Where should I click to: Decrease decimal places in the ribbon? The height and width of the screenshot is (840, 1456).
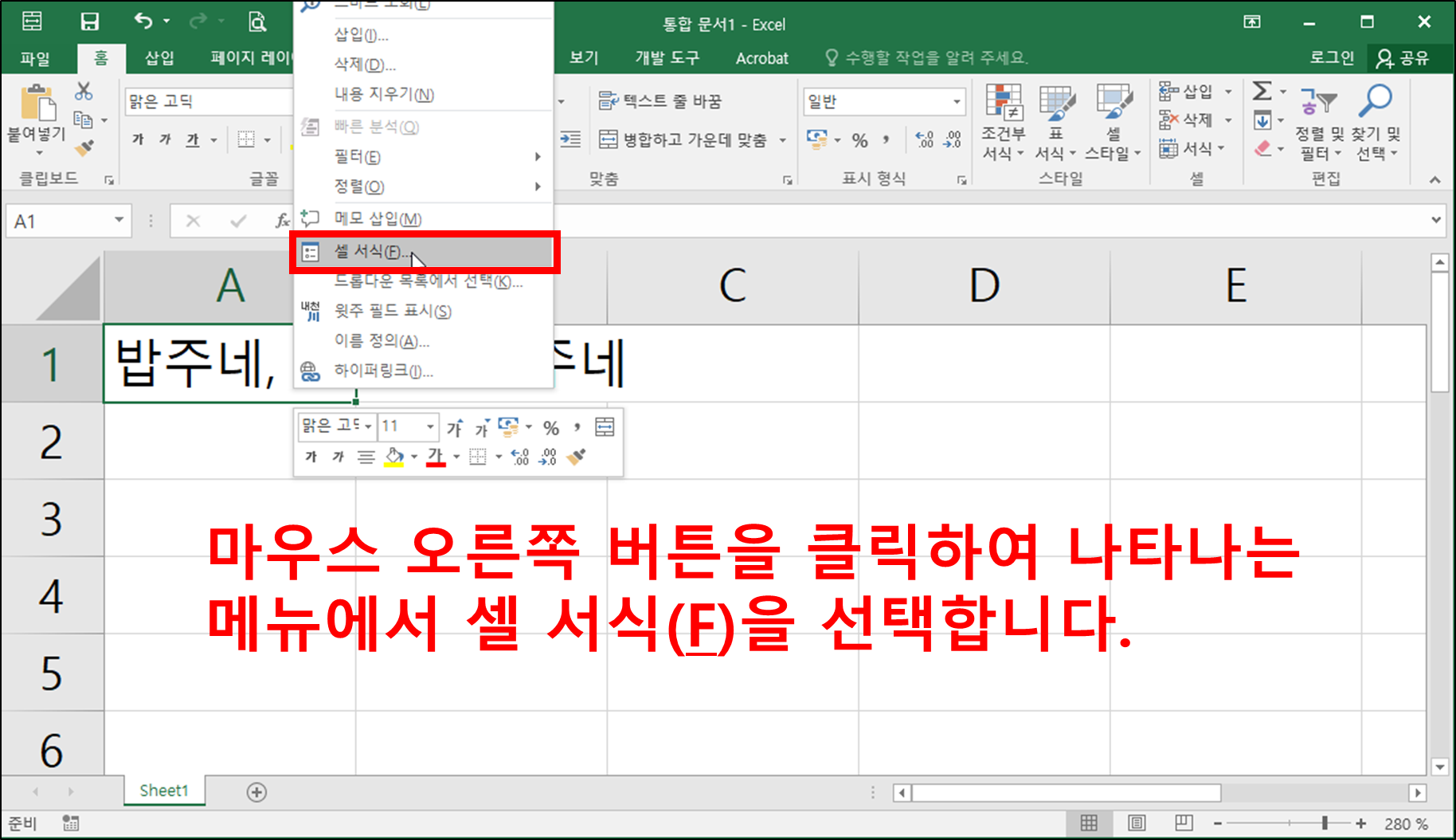tap(953, 140)
